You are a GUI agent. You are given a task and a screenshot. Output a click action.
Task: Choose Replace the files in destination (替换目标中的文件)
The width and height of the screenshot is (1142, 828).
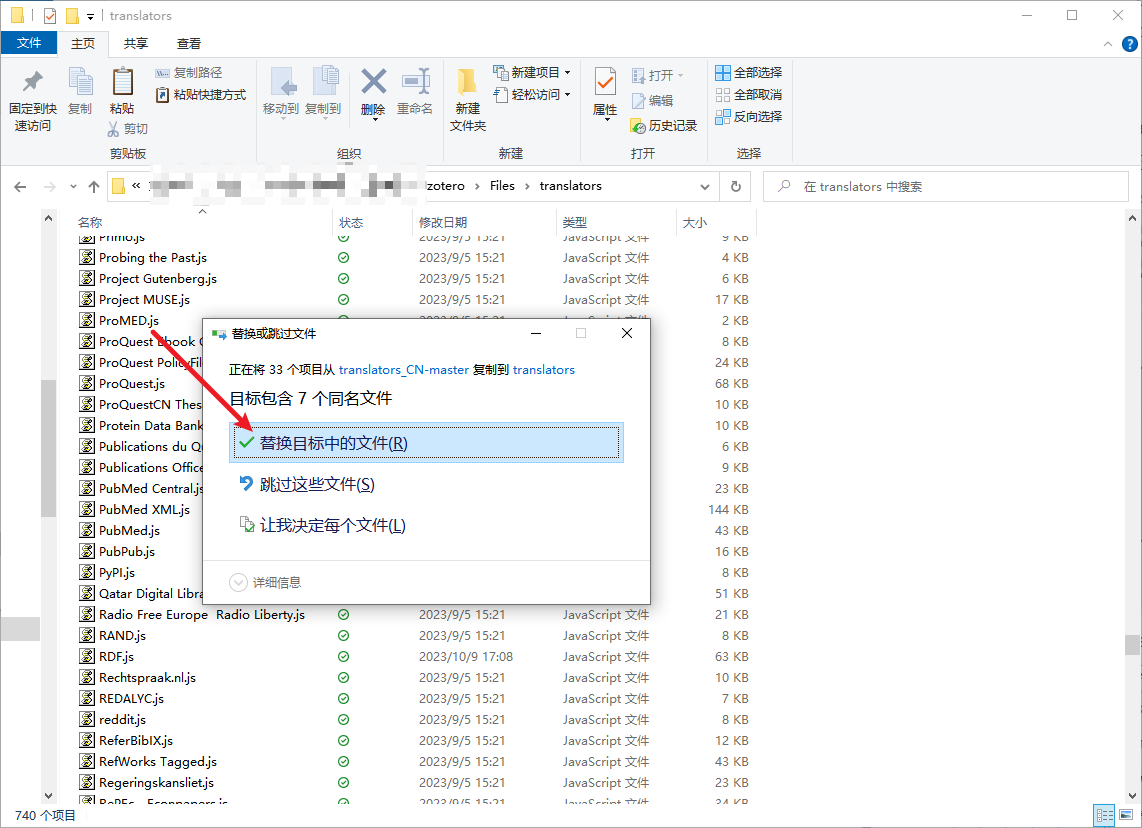[x=426, y=443]
